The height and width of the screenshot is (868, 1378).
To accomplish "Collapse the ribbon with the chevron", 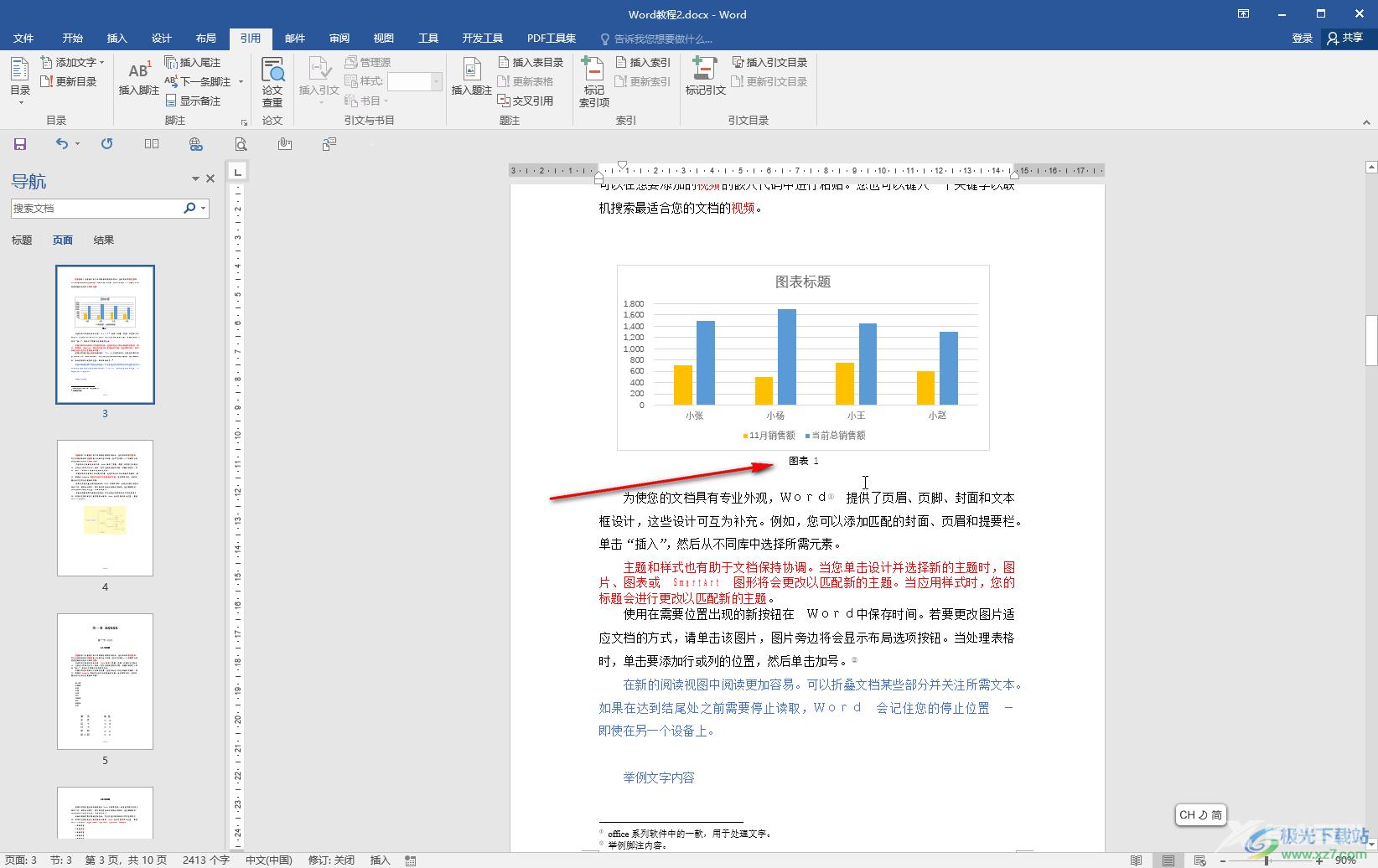I will coord(1367,122).
